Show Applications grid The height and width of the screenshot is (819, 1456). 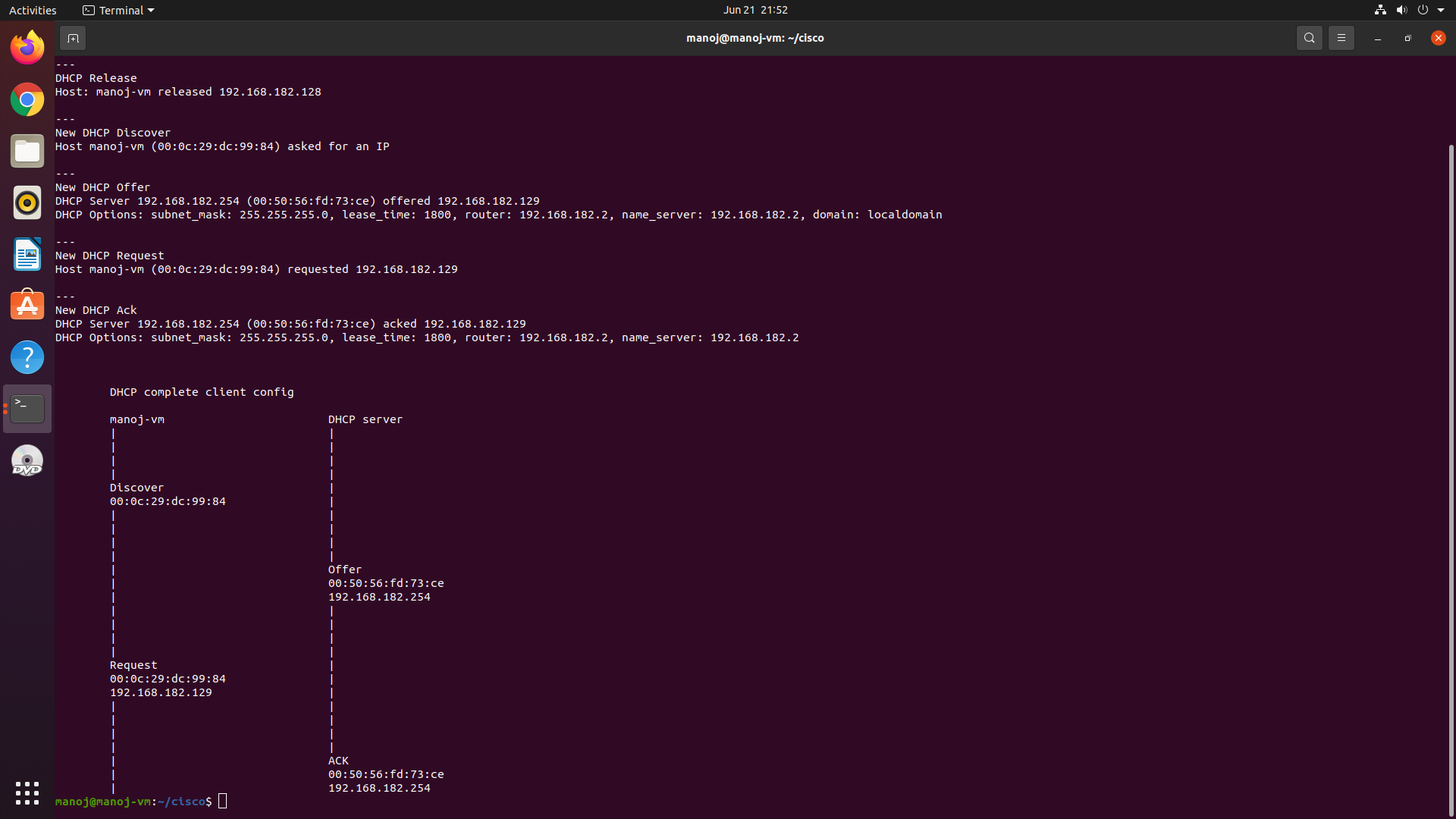(27, 792)
